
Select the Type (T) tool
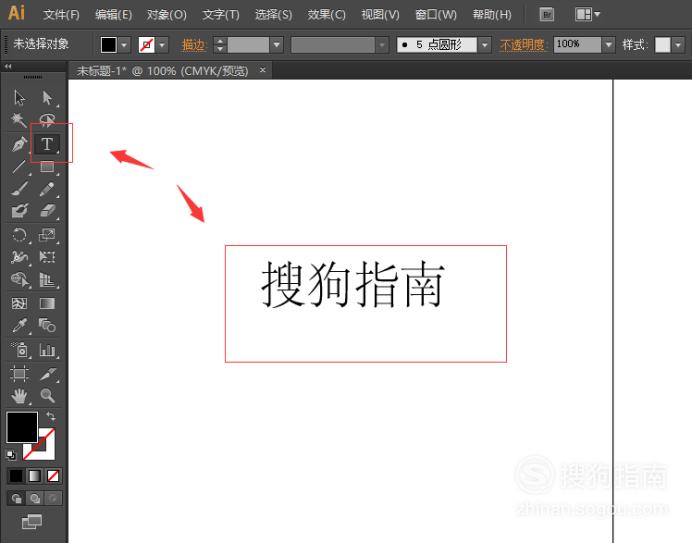(47, 144)
